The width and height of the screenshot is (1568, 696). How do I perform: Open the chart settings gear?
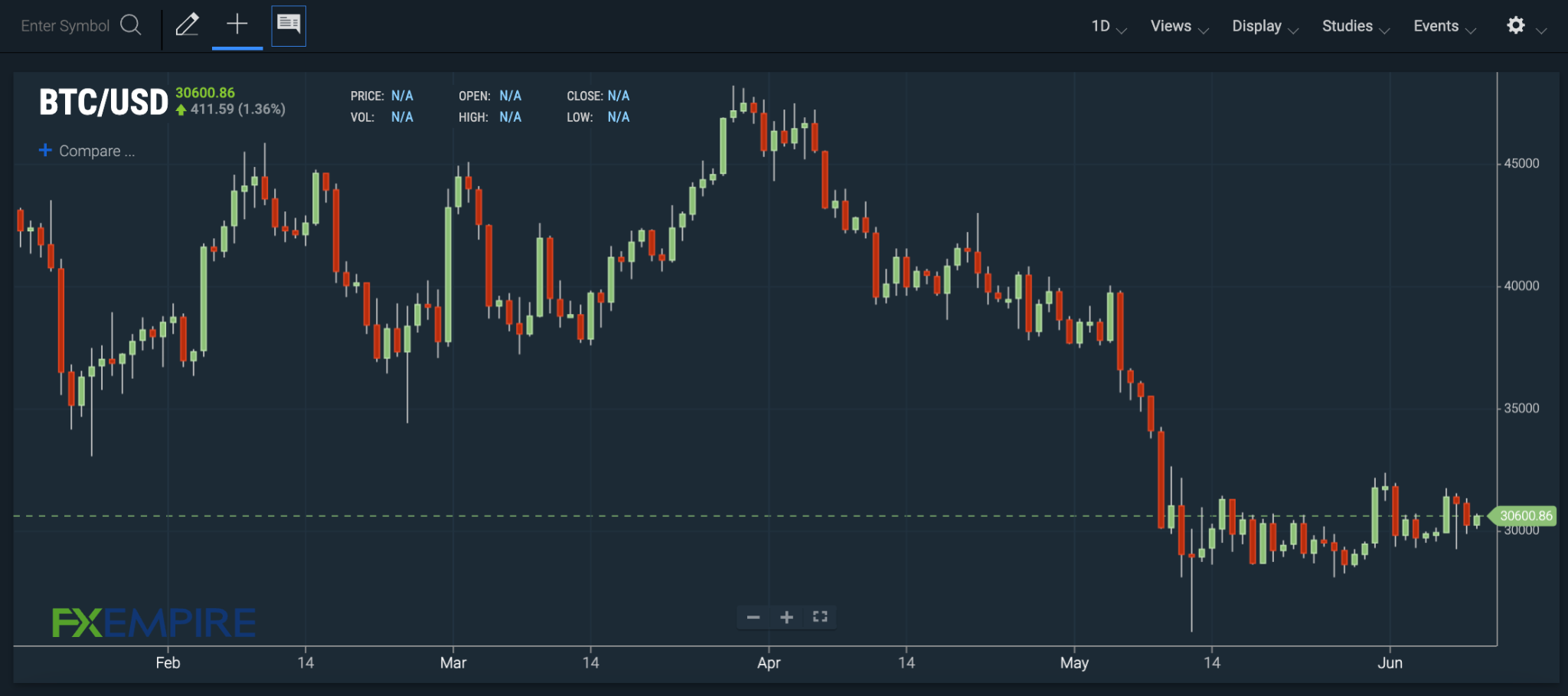pos(1516,26)
